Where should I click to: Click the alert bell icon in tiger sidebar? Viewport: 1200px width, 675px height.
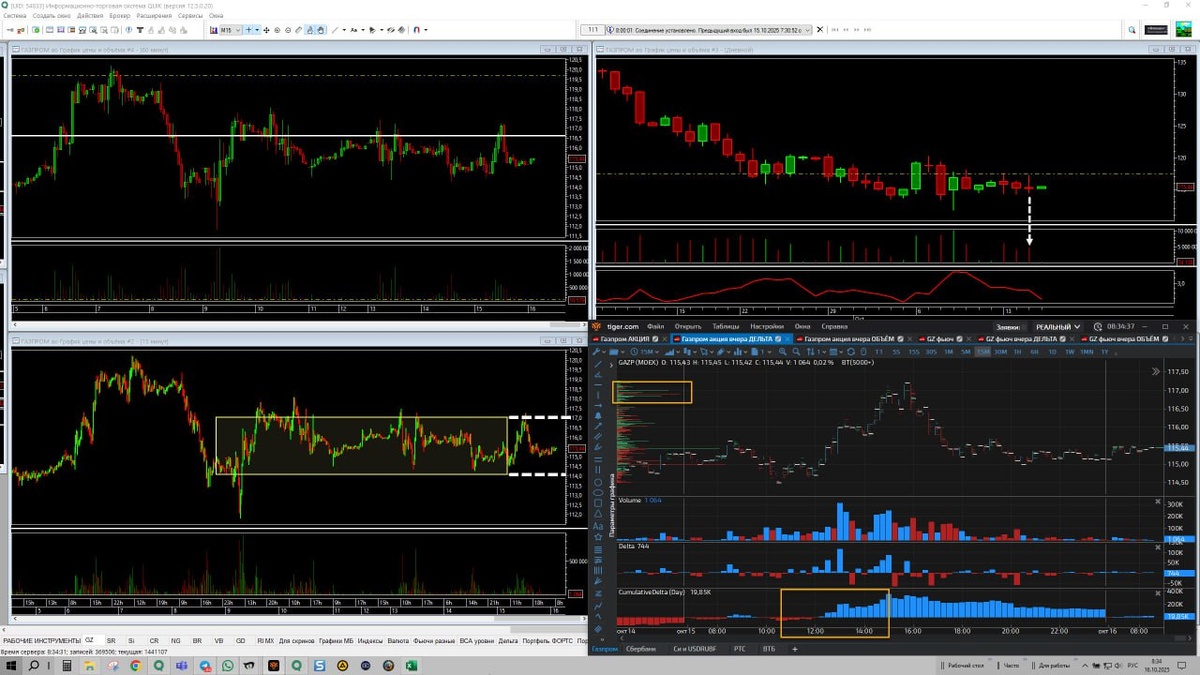(x=598, y=416)
